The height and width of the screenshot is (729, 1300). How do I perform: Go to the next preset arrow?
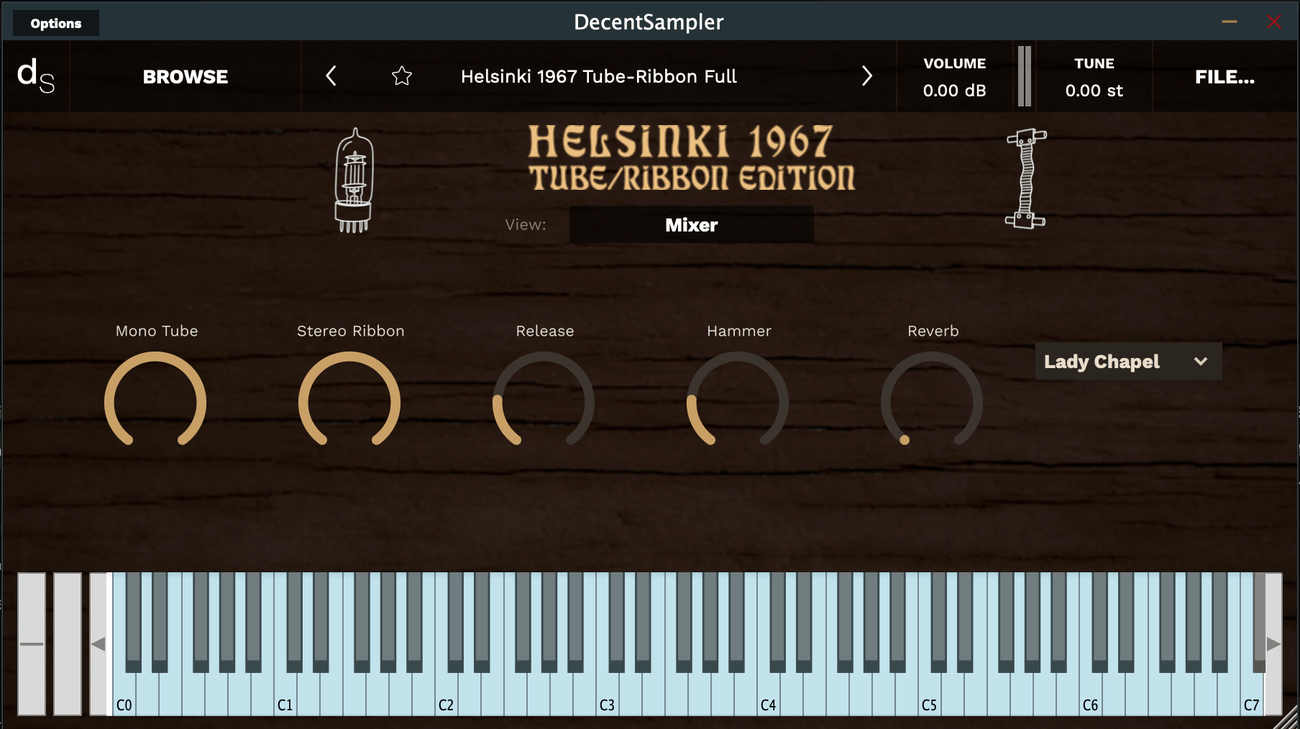tap(867, 76)
